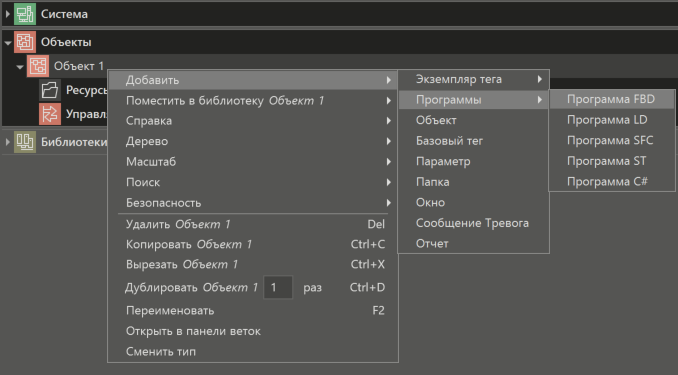Click the Управление arrows icon

click(50, 114)
